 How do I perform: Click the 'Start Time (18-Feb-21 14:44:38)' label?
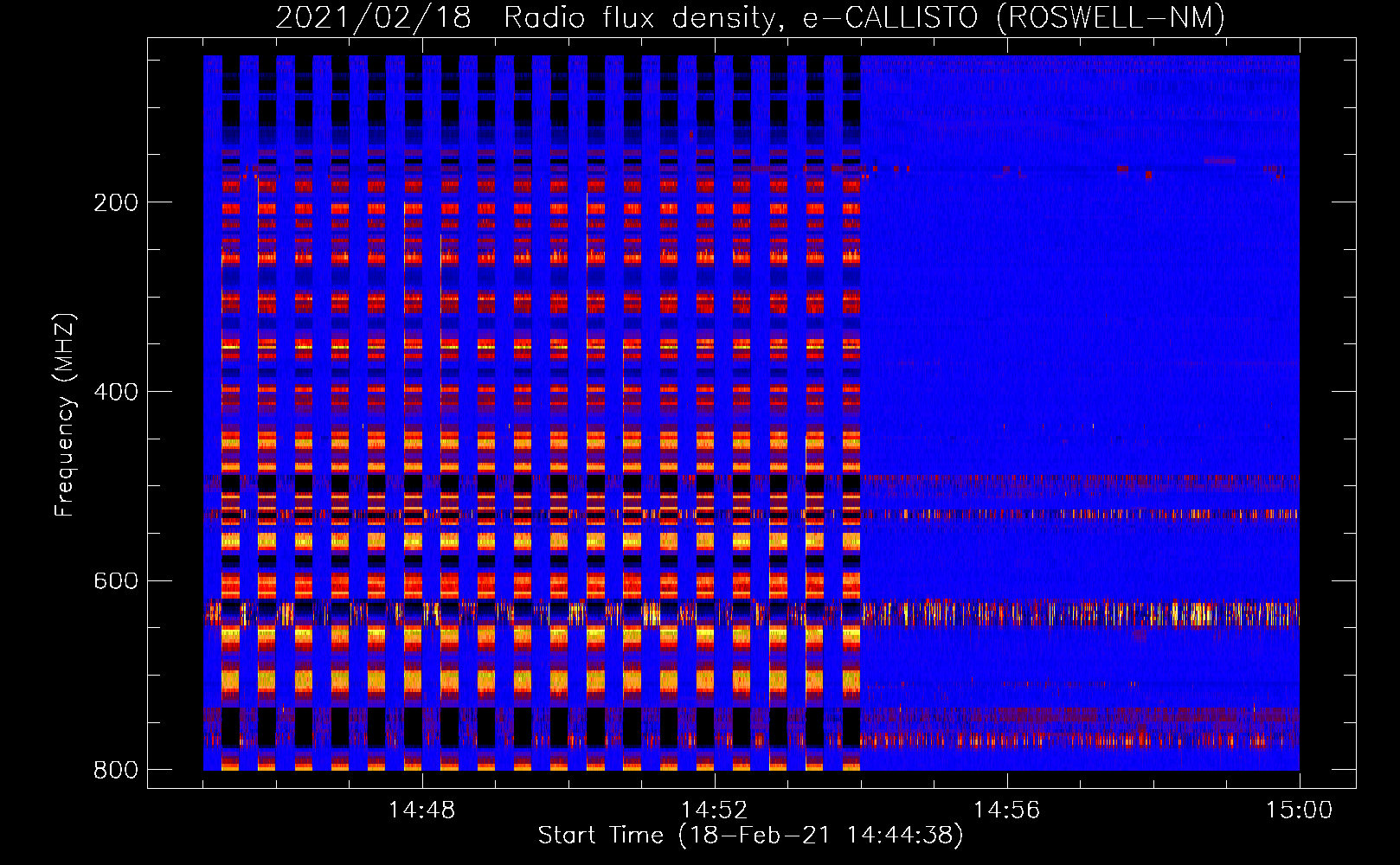pos(750,836)
